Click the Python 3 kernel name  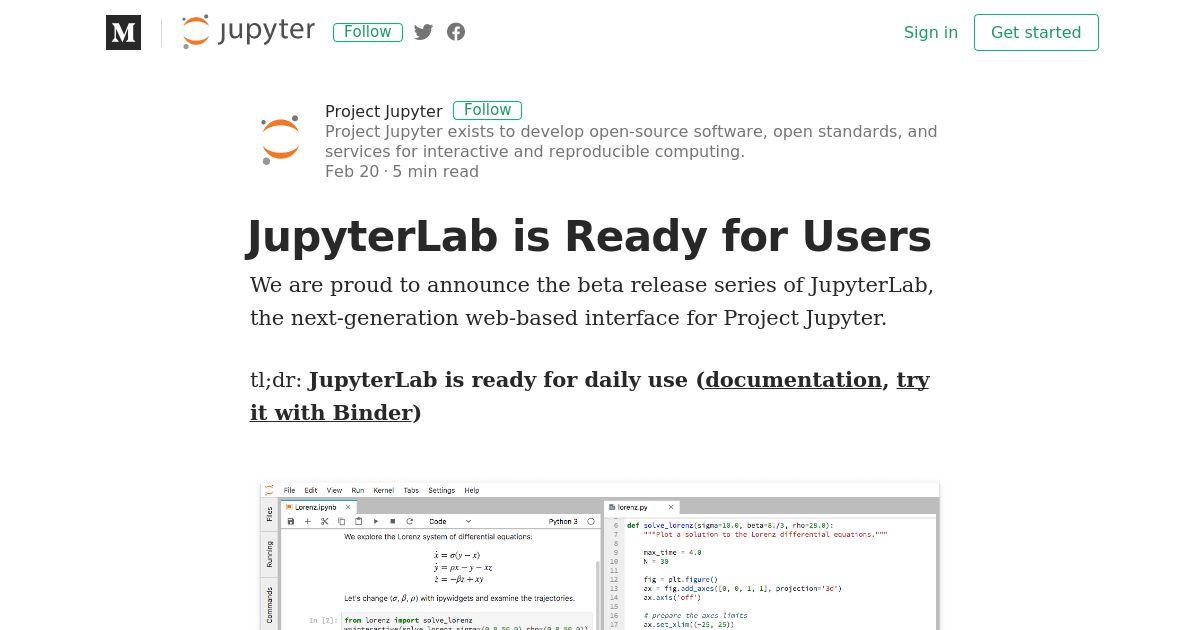tap(563, 521)
